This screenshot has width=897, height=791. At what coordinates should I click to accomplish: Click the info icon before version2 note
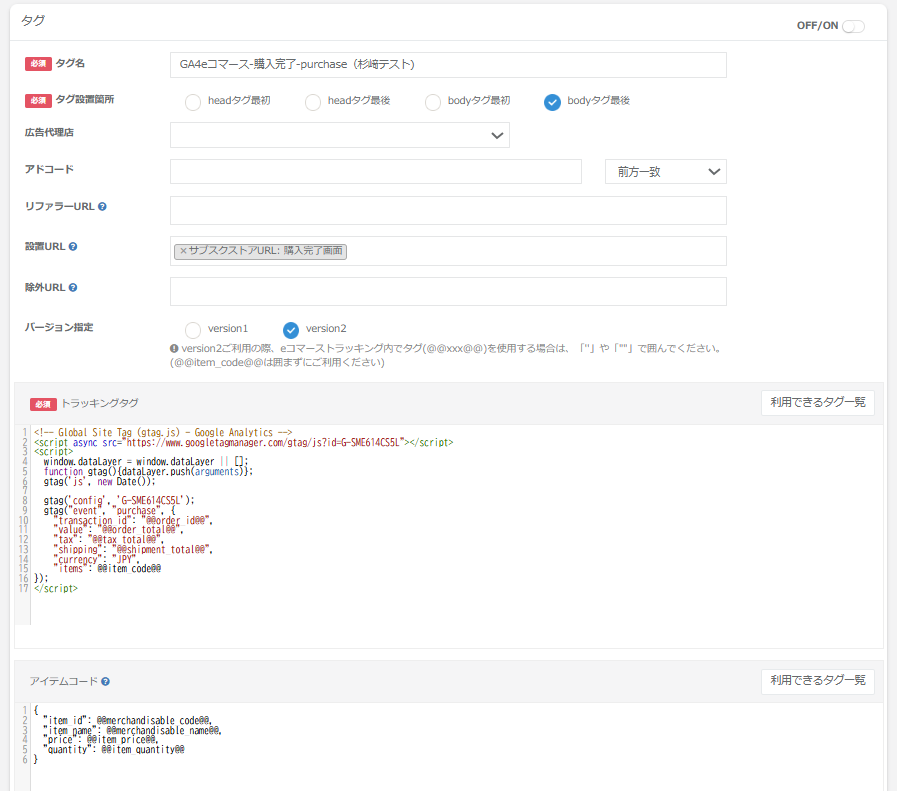click(174, 348)
